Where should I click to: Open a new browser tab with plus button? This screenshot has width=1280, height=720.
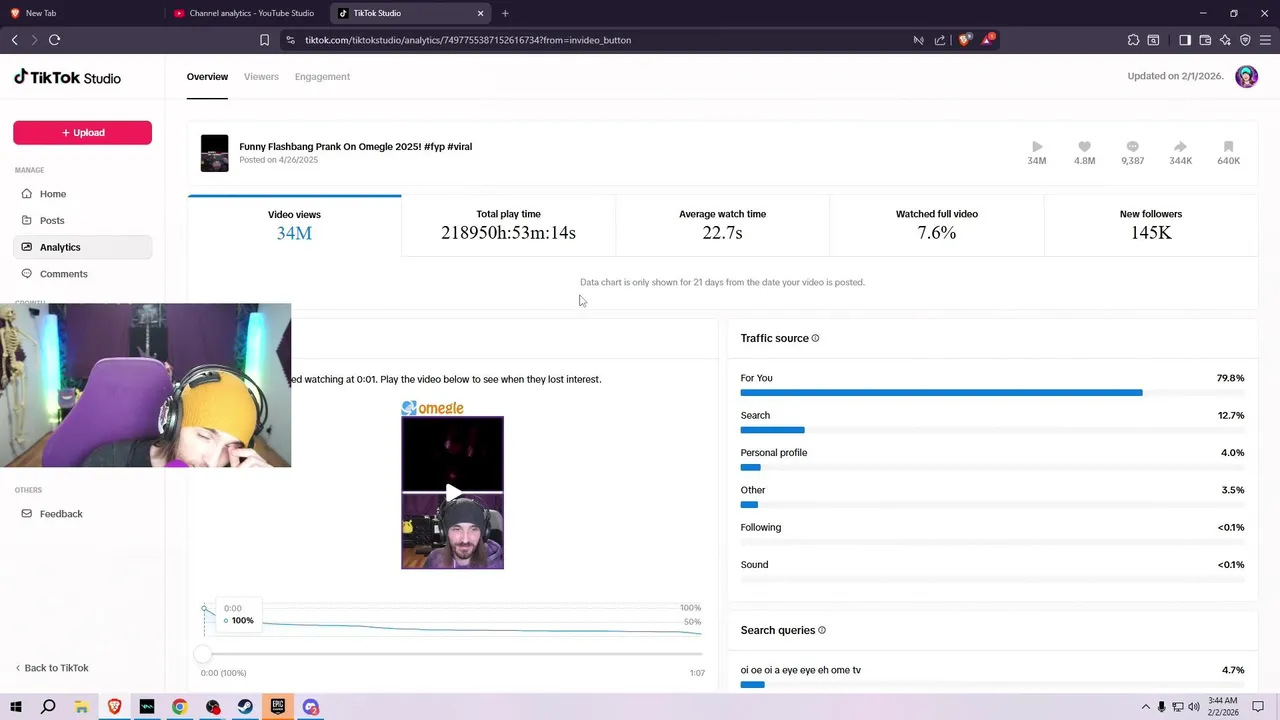[505, 13]
